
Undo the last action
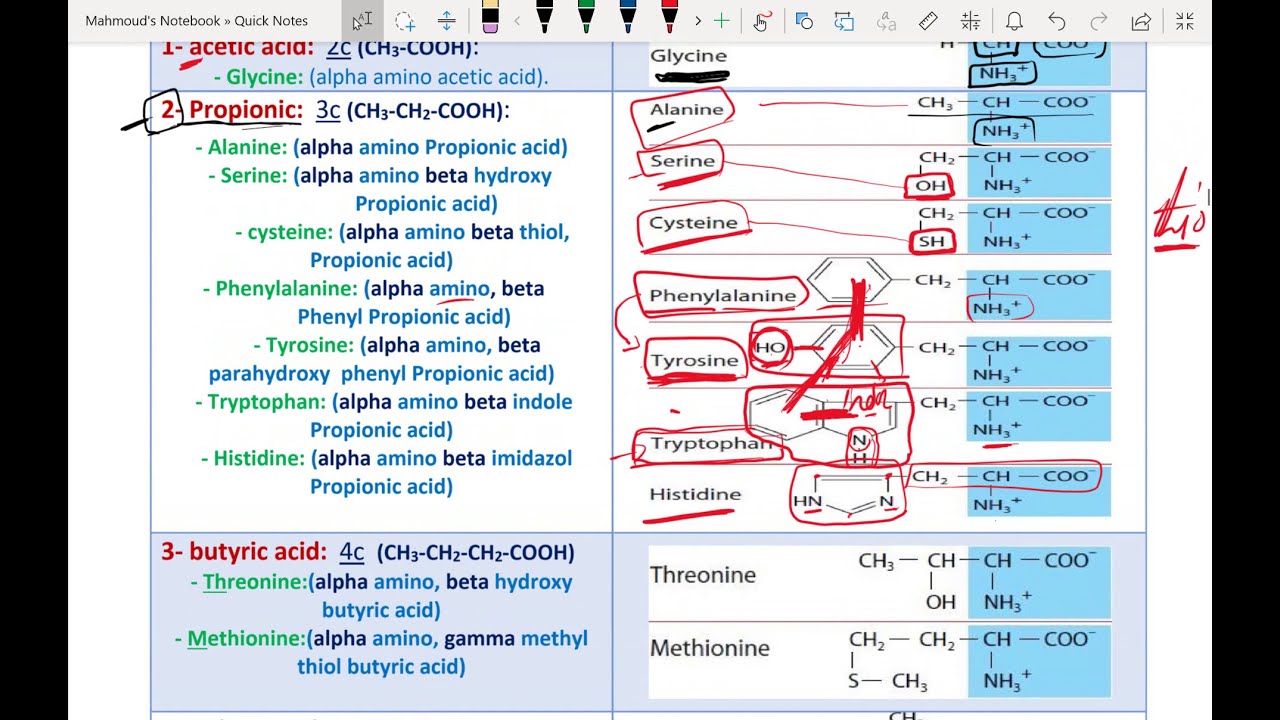click(x=1057, y=21)
